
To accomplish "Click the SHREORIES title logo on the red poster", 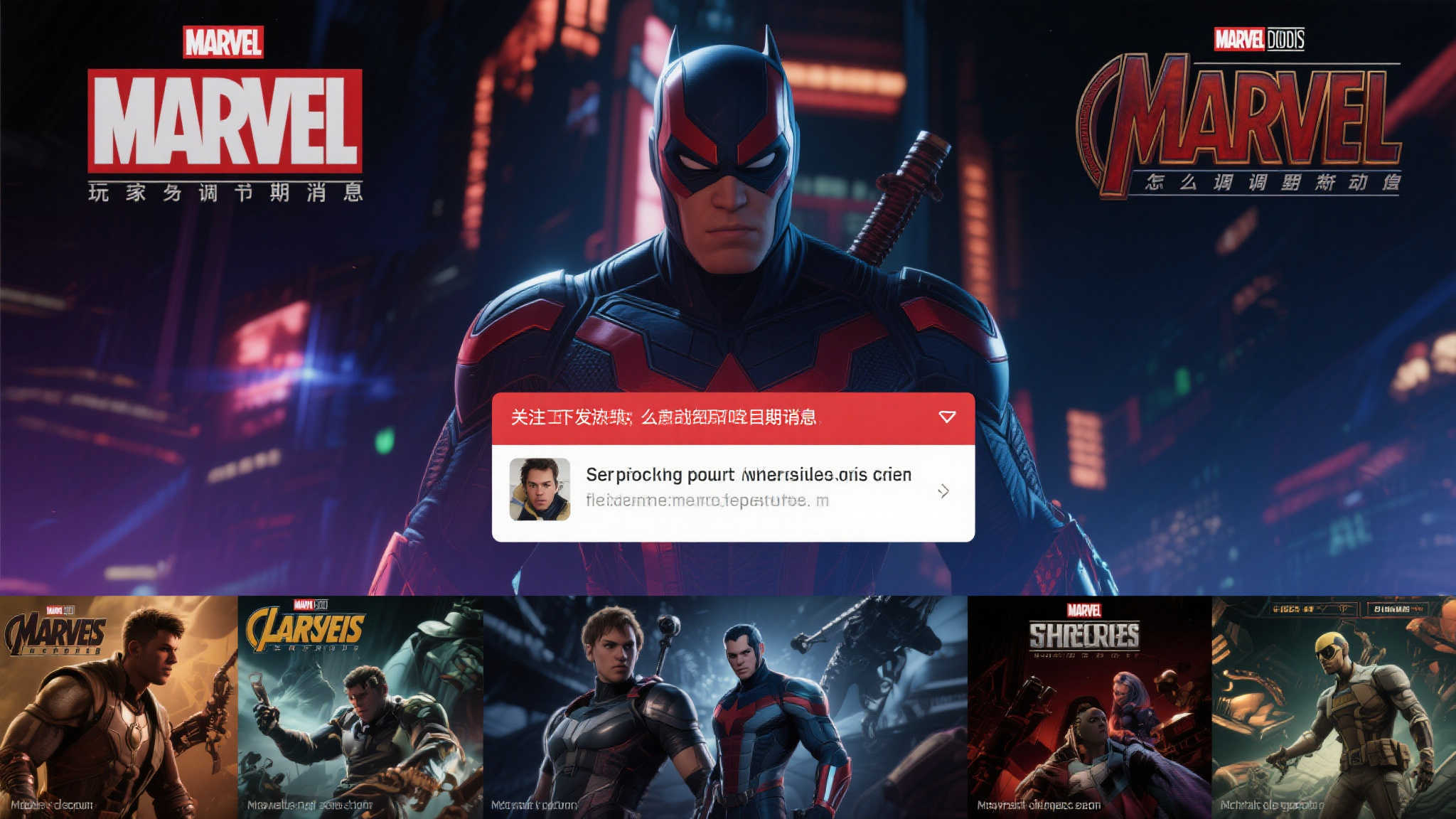I will (1084, 634).
